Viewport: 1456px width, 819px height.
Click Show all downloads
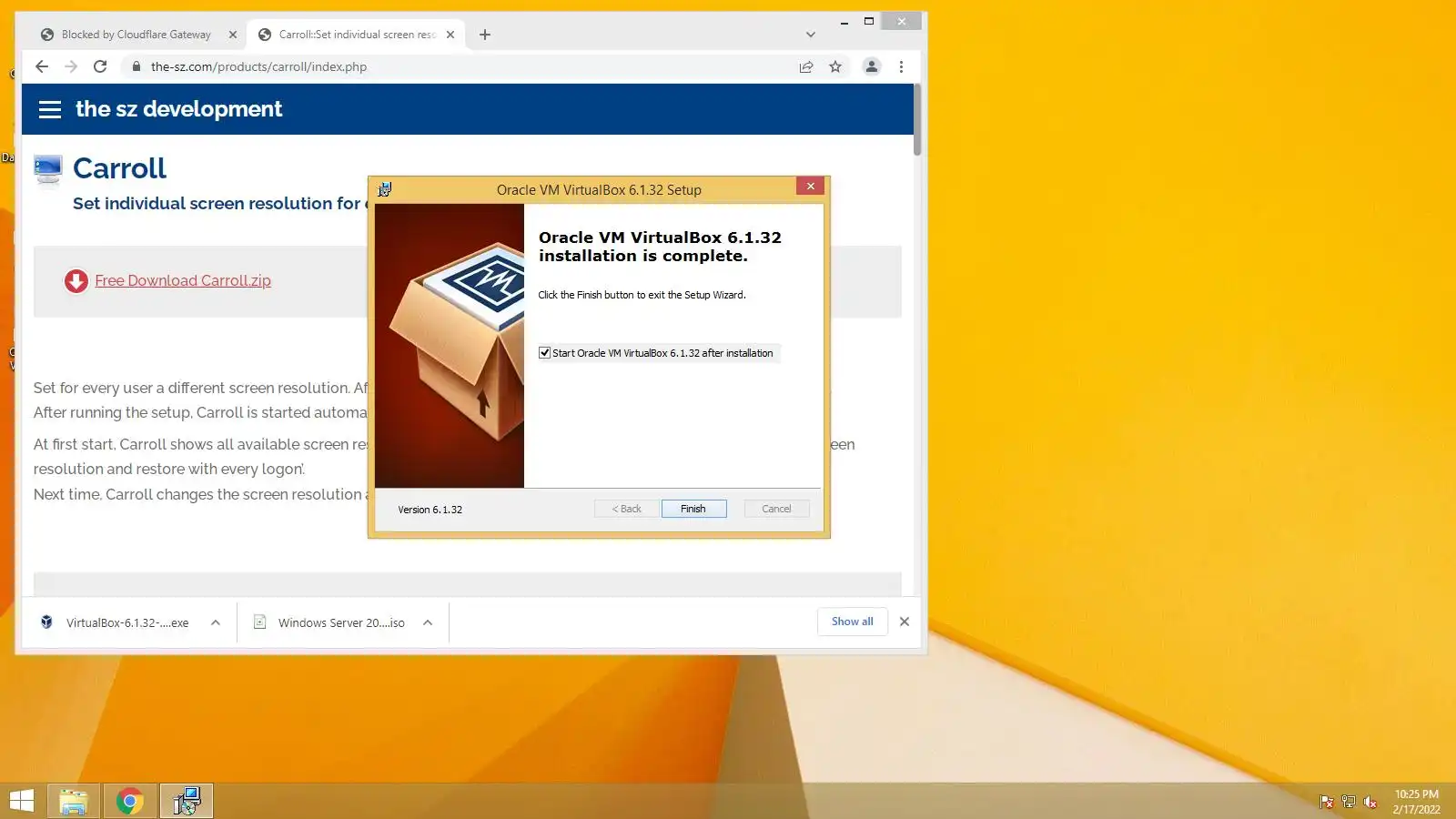click(853, 622)
